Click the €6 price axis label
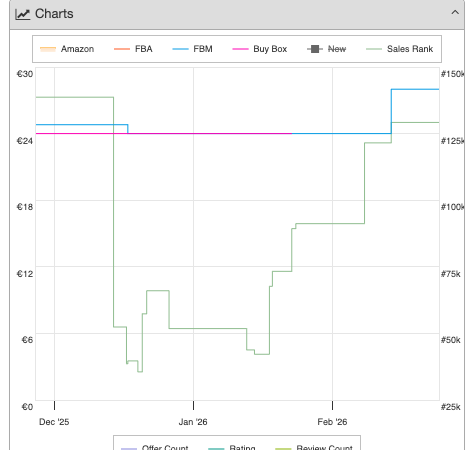This screenshot has height=450, width=474. pos(27,340)
